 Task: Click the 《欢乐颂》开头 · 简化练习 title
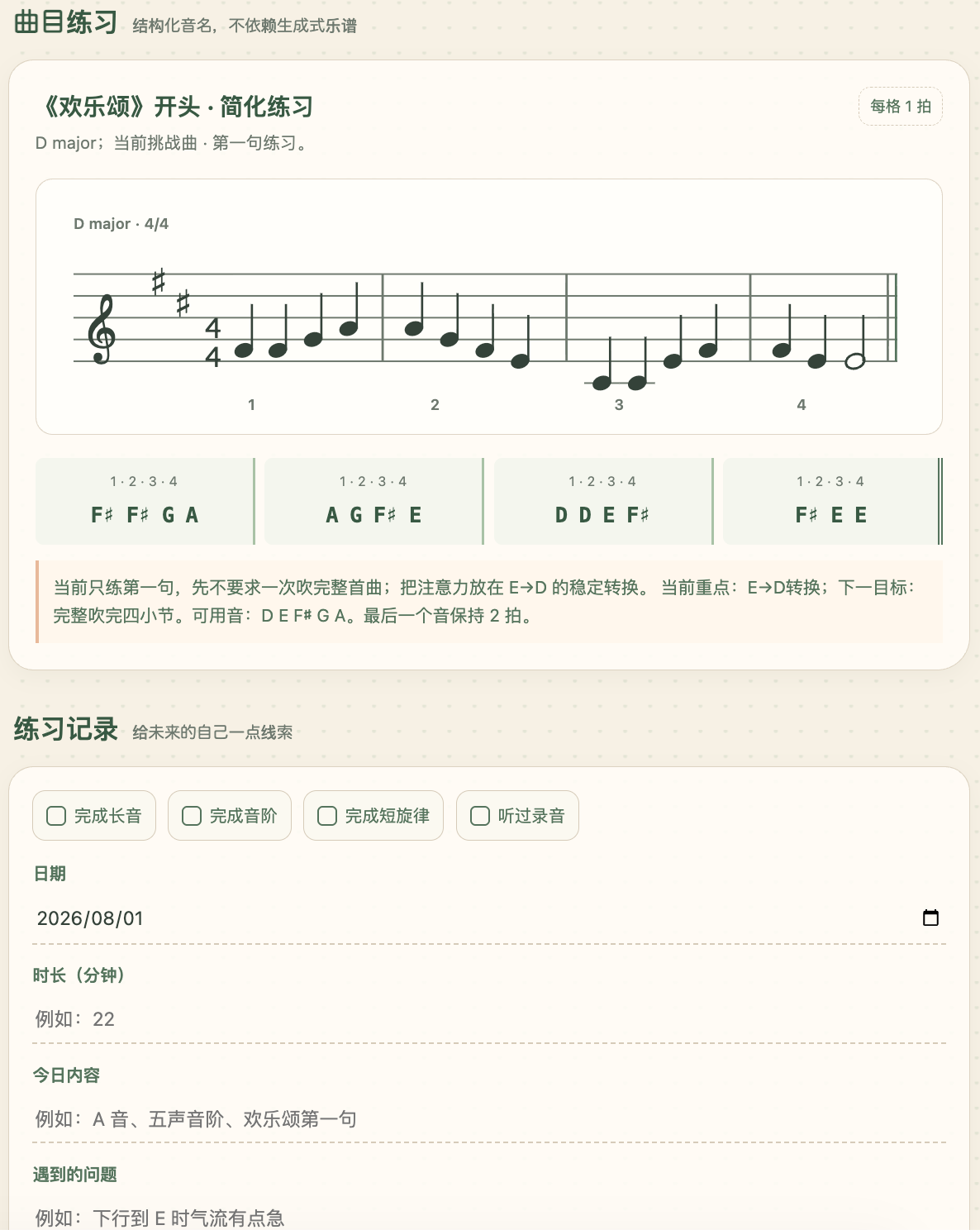click(174, 107)
